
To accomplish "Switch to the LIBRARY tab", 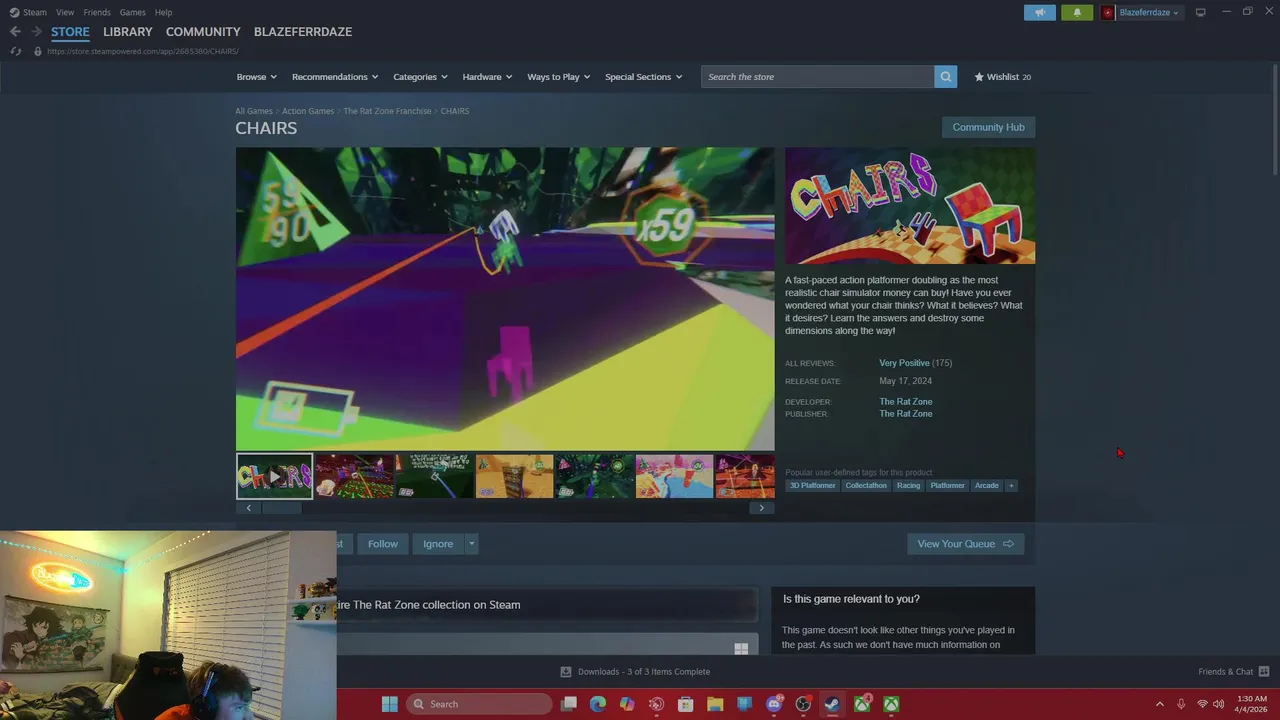I will point(128,32).
